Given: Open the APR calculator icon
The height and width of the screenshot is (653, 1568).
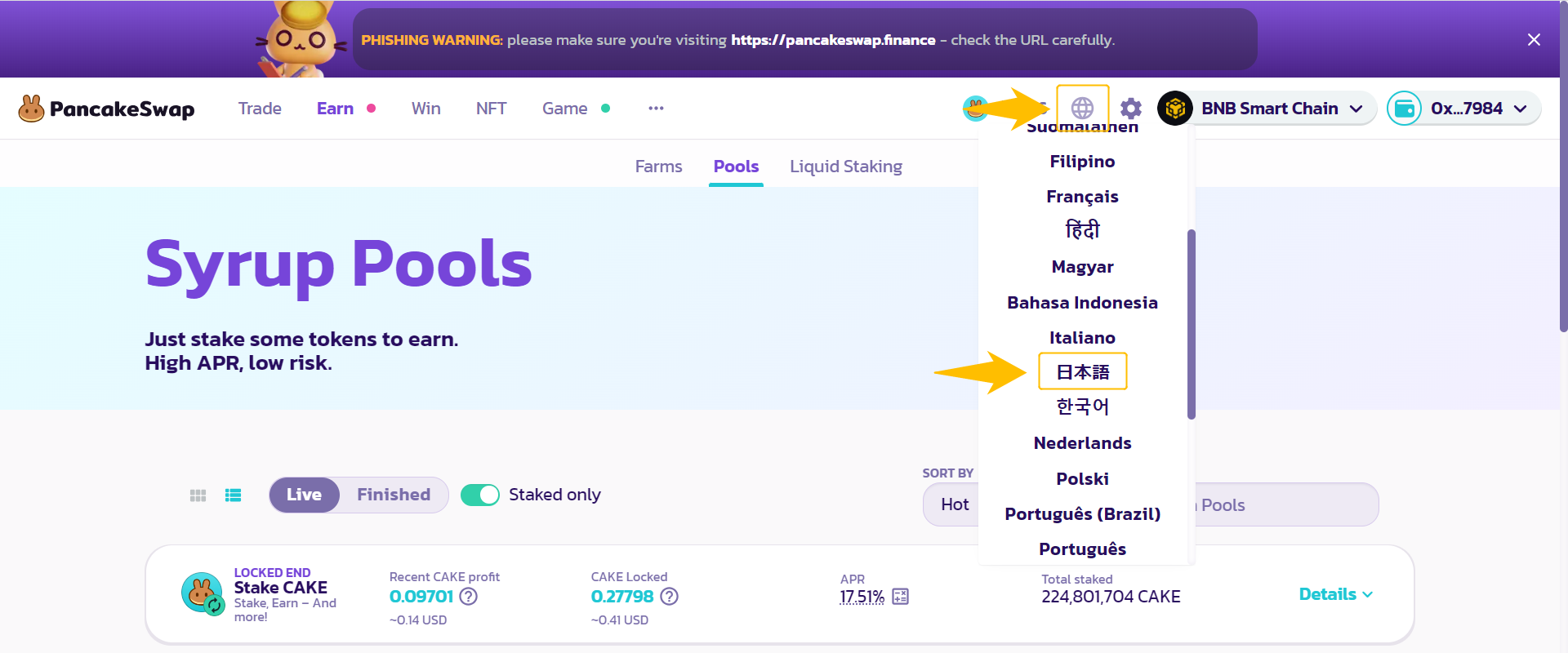Looking at the screenshot, I should [x=900, y=597].
